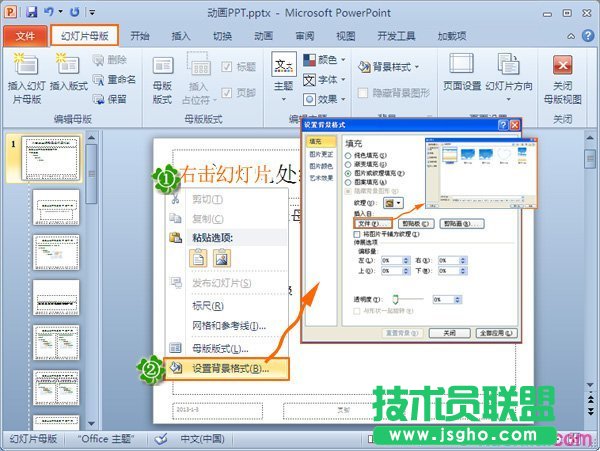Toggle the 页脚 checkbox
Screen dimensions: 600x451
pos(226,93)
